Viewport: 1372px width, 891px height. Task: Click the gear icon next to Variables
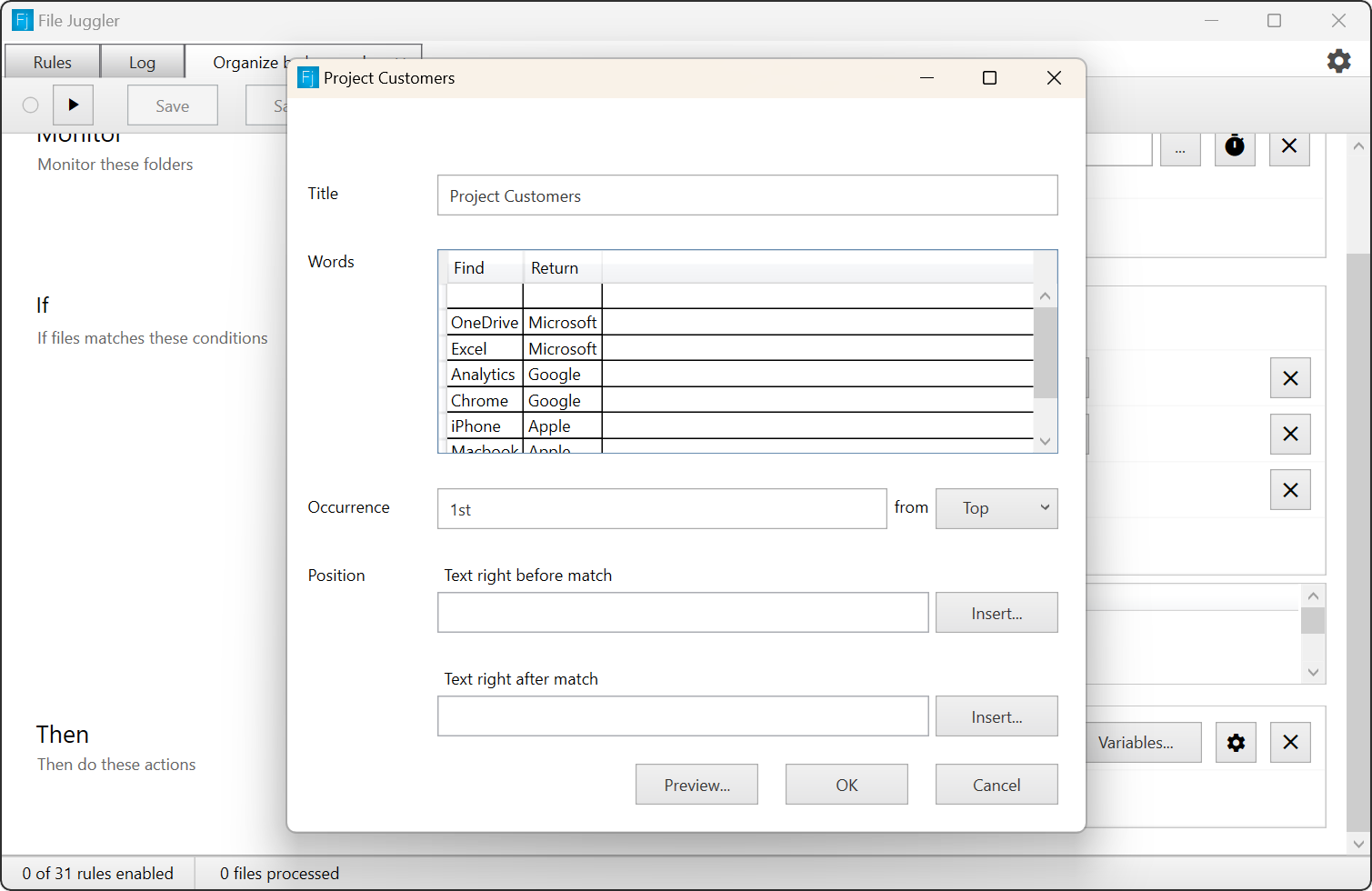point(1236,743)
